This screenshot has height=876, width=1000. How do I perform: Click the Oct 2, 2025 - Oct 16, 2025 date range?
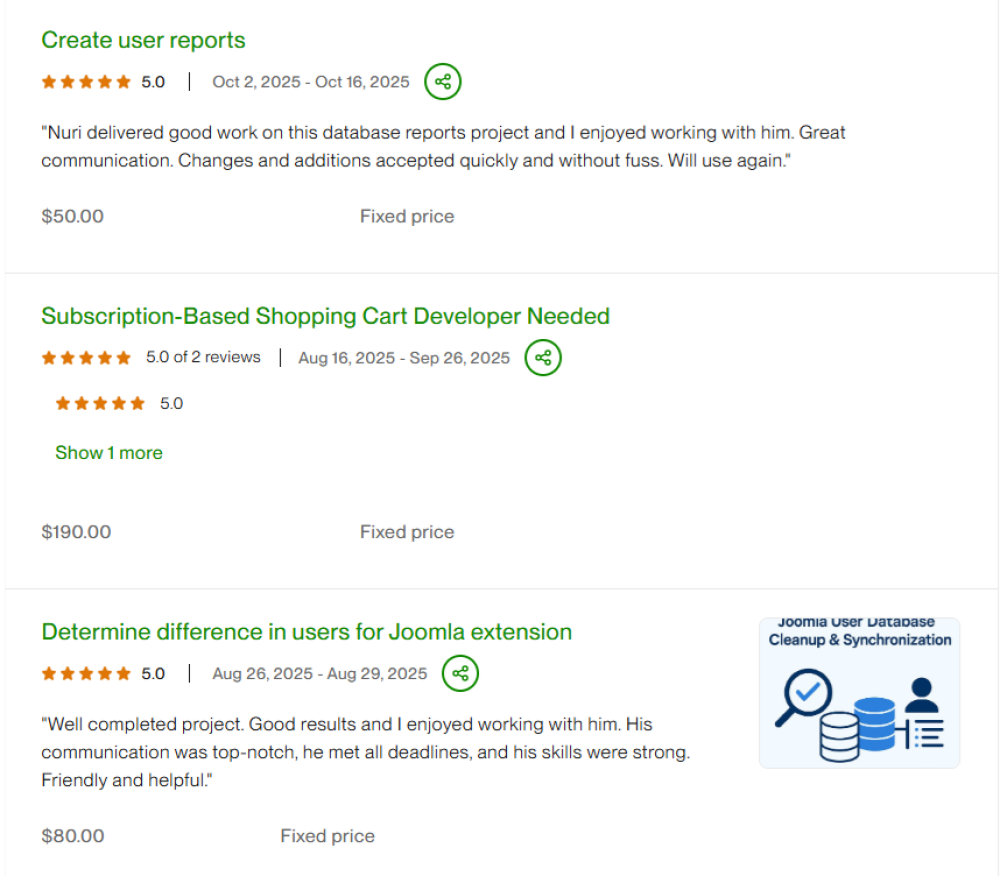(311, 82)
